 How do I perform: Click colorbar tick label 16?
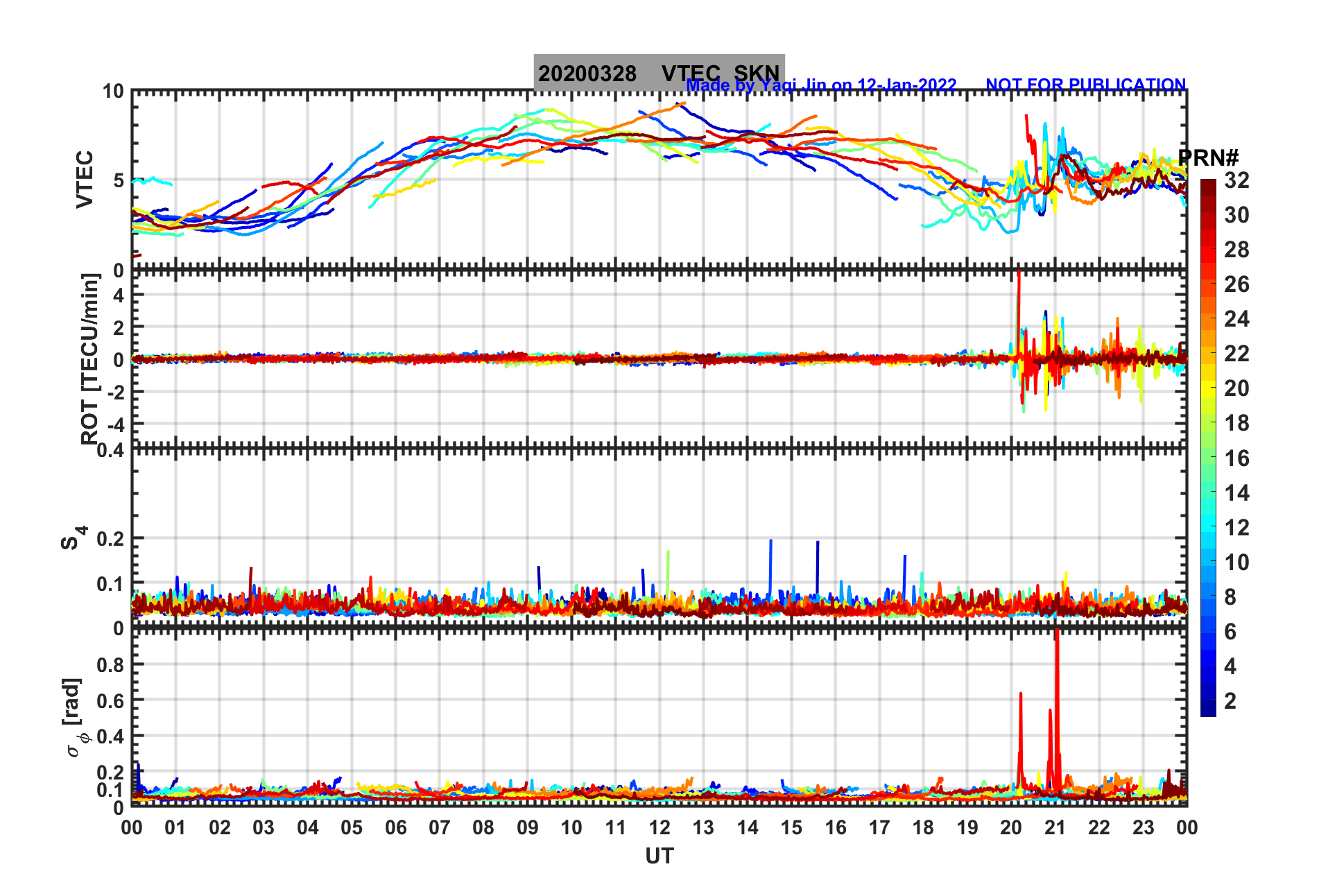coord(1236,458)
